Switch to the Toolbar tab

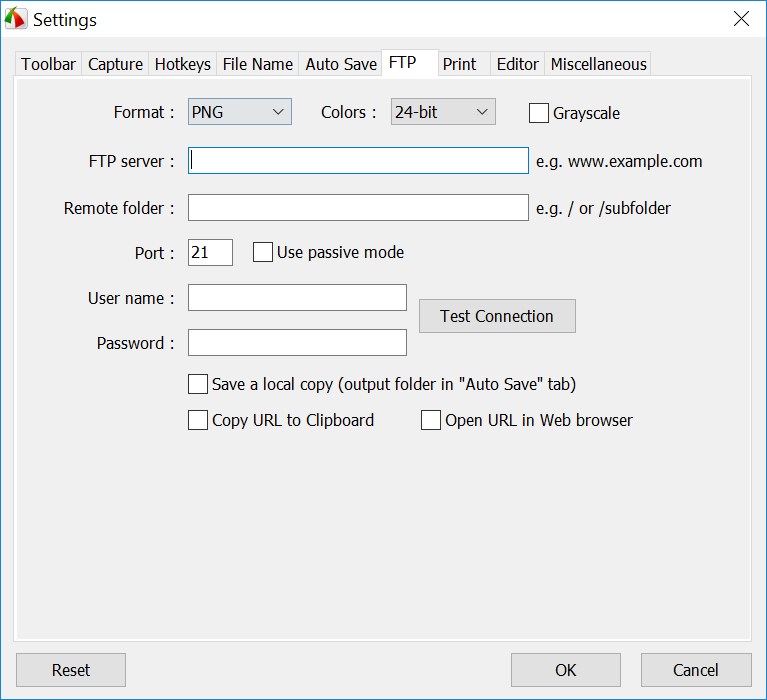48,64
